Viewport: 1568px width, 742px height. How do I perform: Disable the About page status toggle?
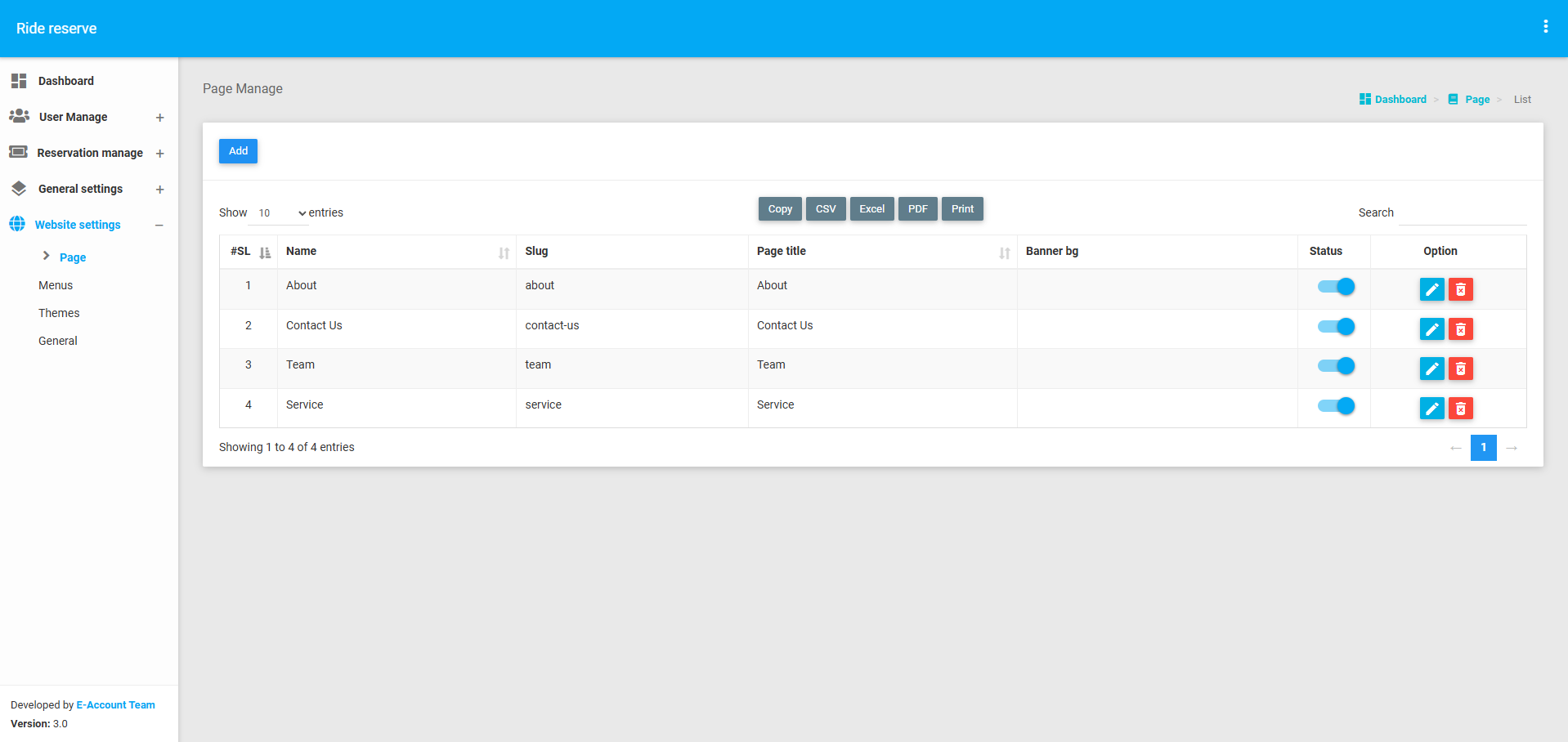(x=1336, y=287)
